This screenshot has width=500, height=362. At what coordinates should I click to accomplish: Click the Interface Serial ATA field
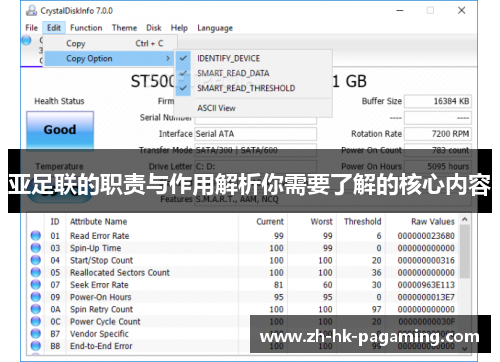(x=255, y=134)
